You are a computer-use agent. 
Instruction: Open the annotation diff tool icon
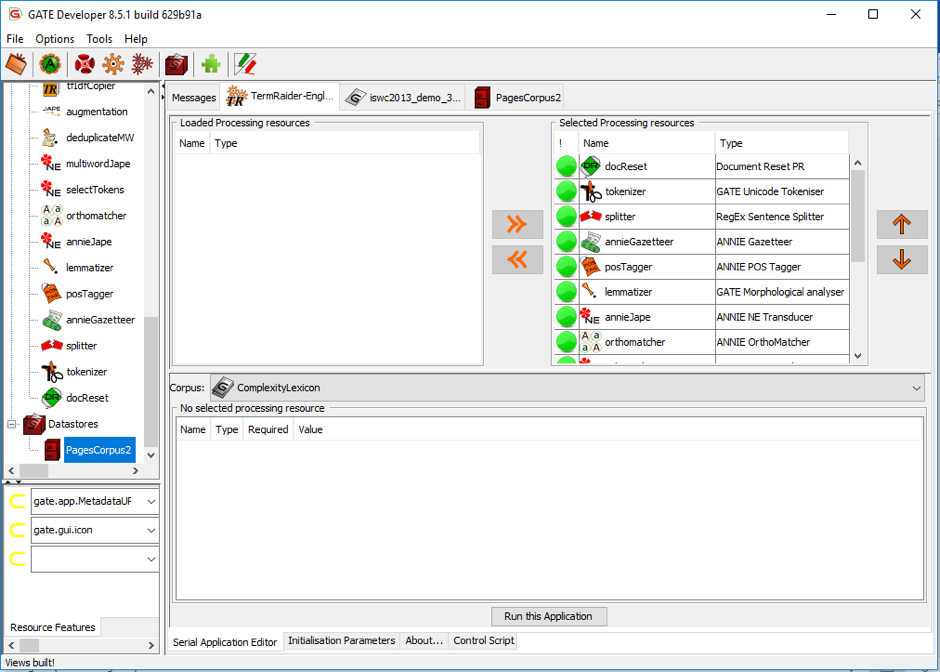click(x=245, y=64)
